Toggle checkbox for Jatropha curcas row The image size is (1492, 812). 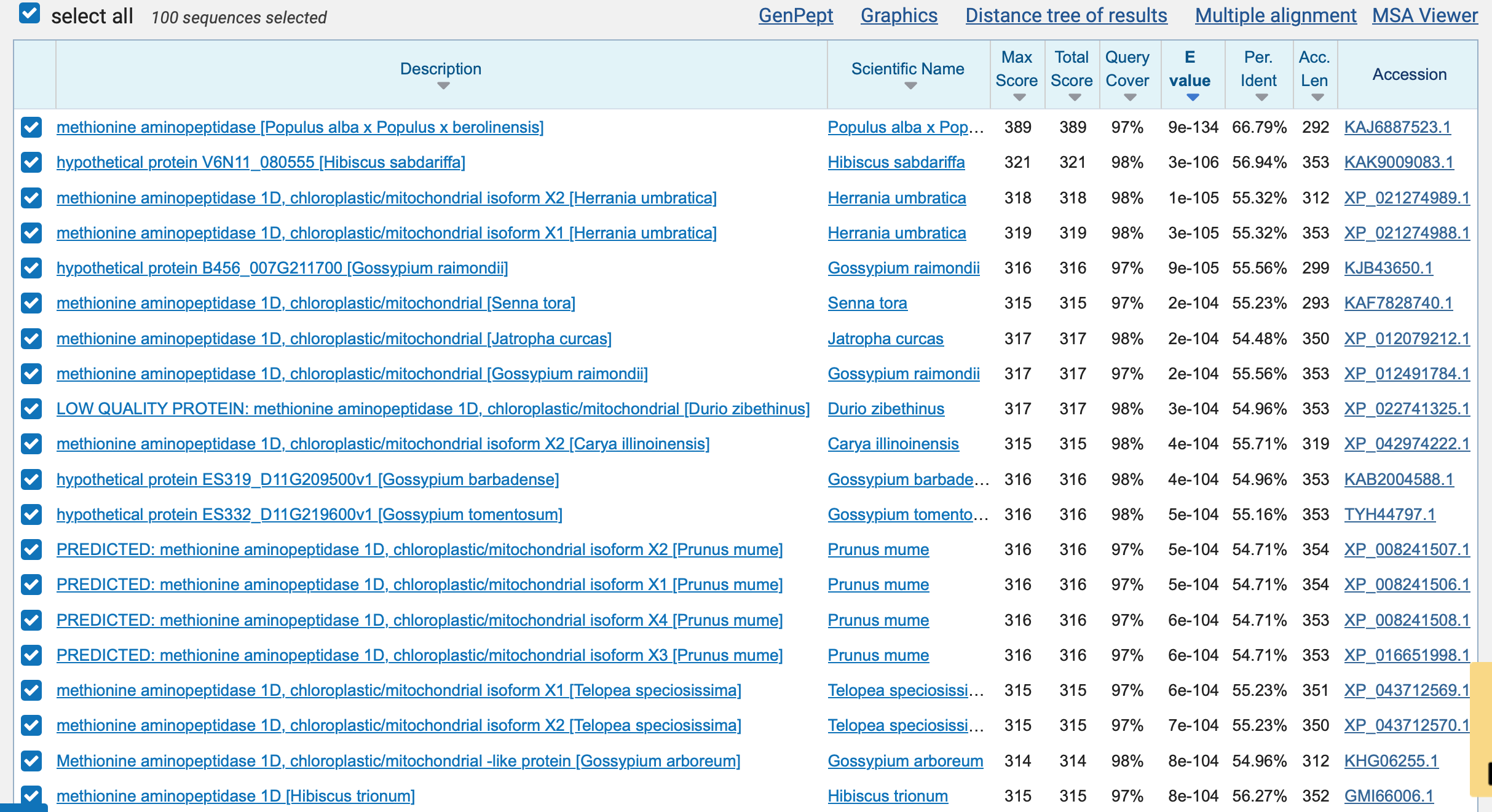(x=31, y=339)
